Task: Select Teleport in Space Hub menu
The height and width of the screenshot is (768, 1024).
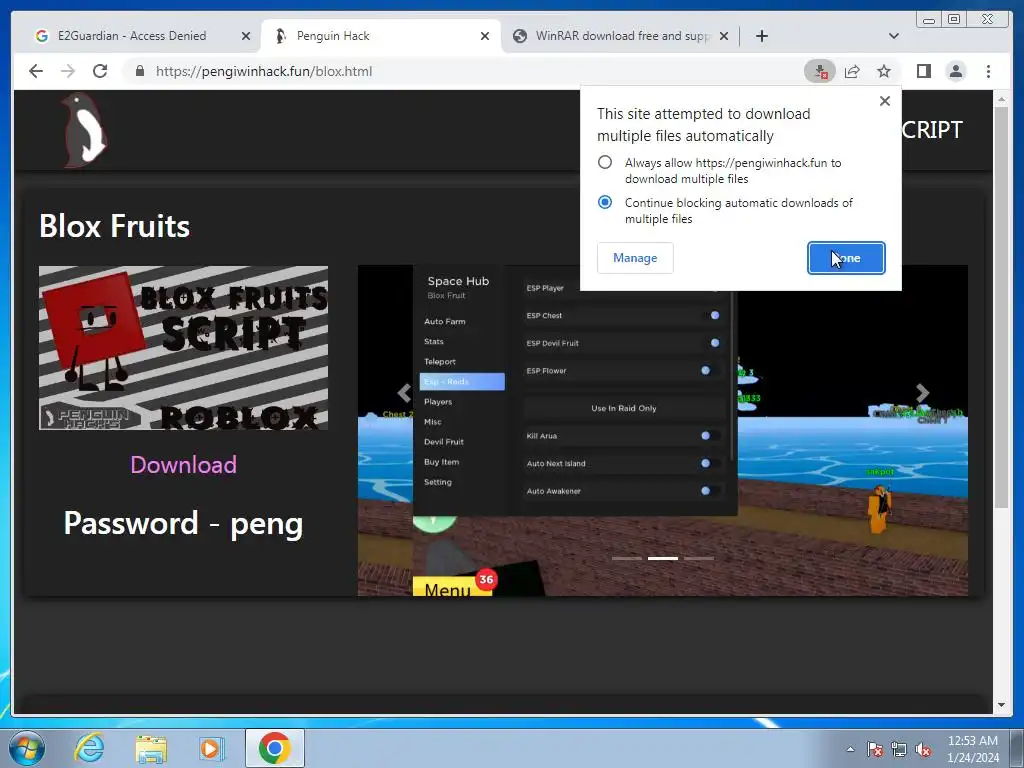Action: click(440, 361)
